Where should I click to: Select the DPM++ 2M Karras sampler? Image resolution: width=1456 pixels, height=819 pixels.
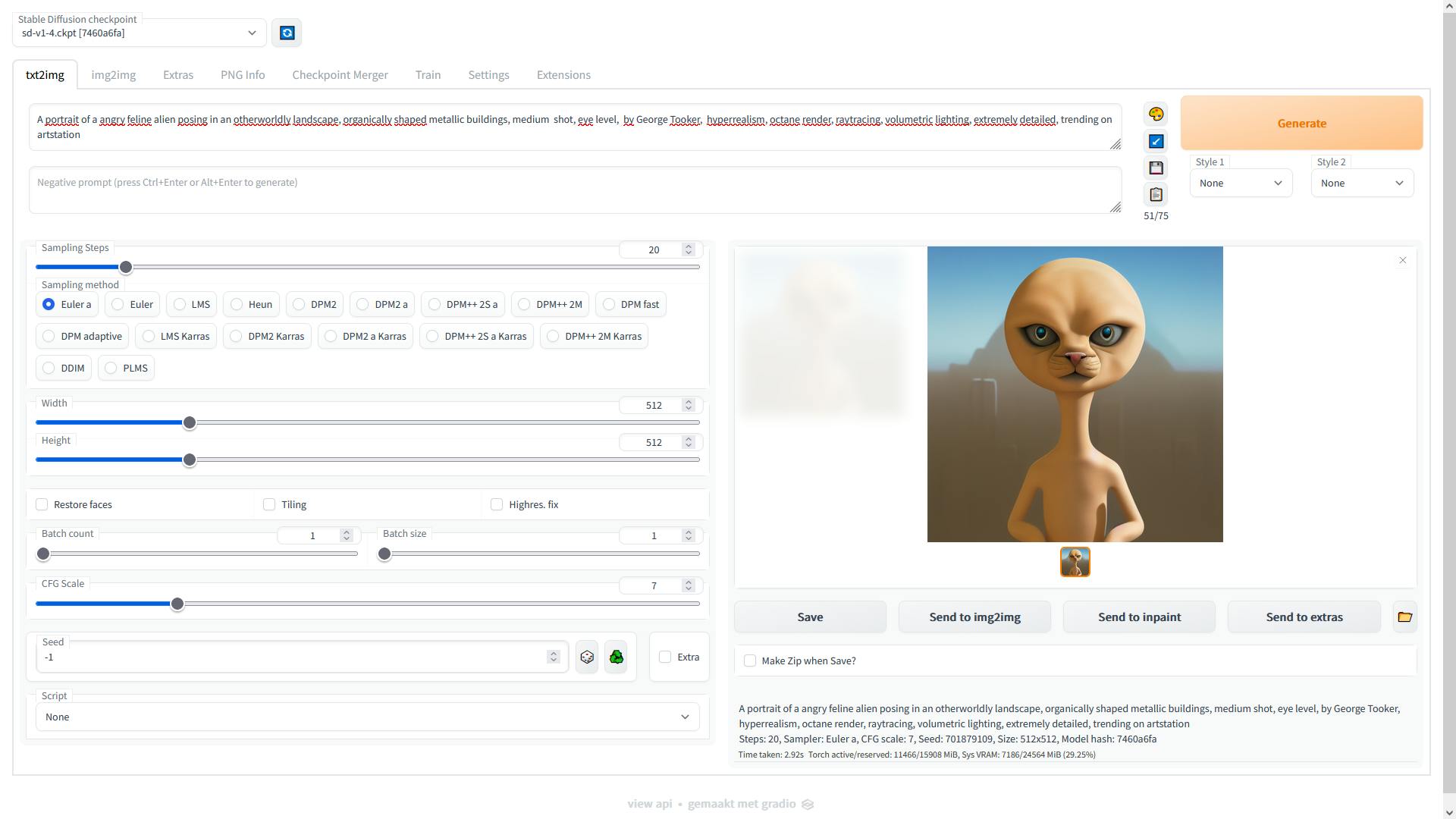[554, 336]
